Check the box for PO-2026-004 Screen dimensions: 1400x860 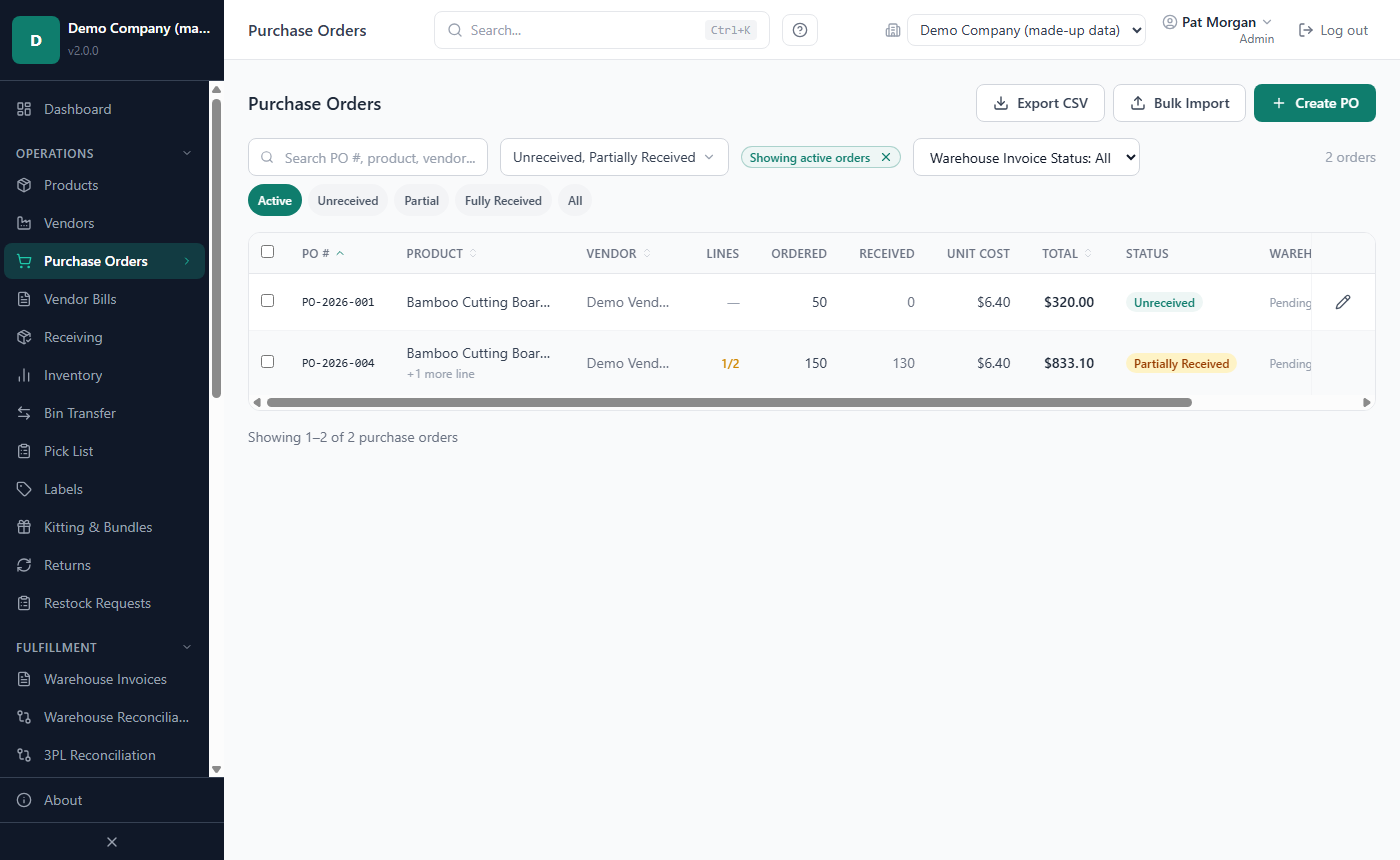click(x=267, y=361)
